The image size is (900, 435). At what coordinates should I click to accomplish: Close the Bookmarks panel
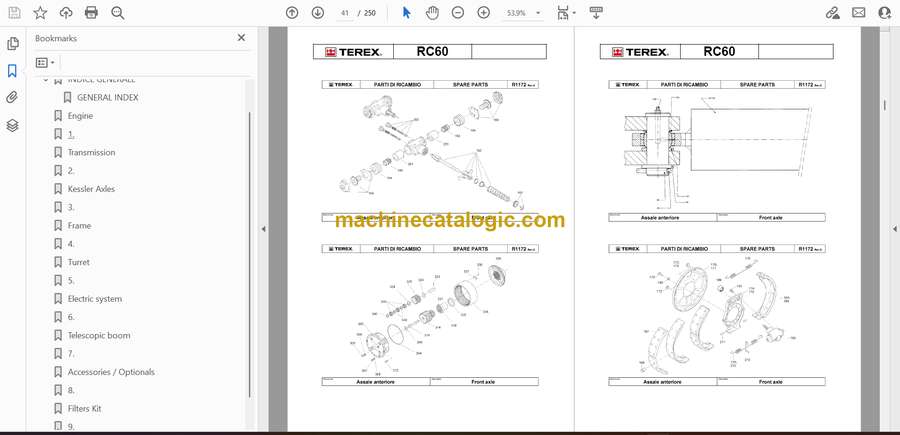(241, 38)
